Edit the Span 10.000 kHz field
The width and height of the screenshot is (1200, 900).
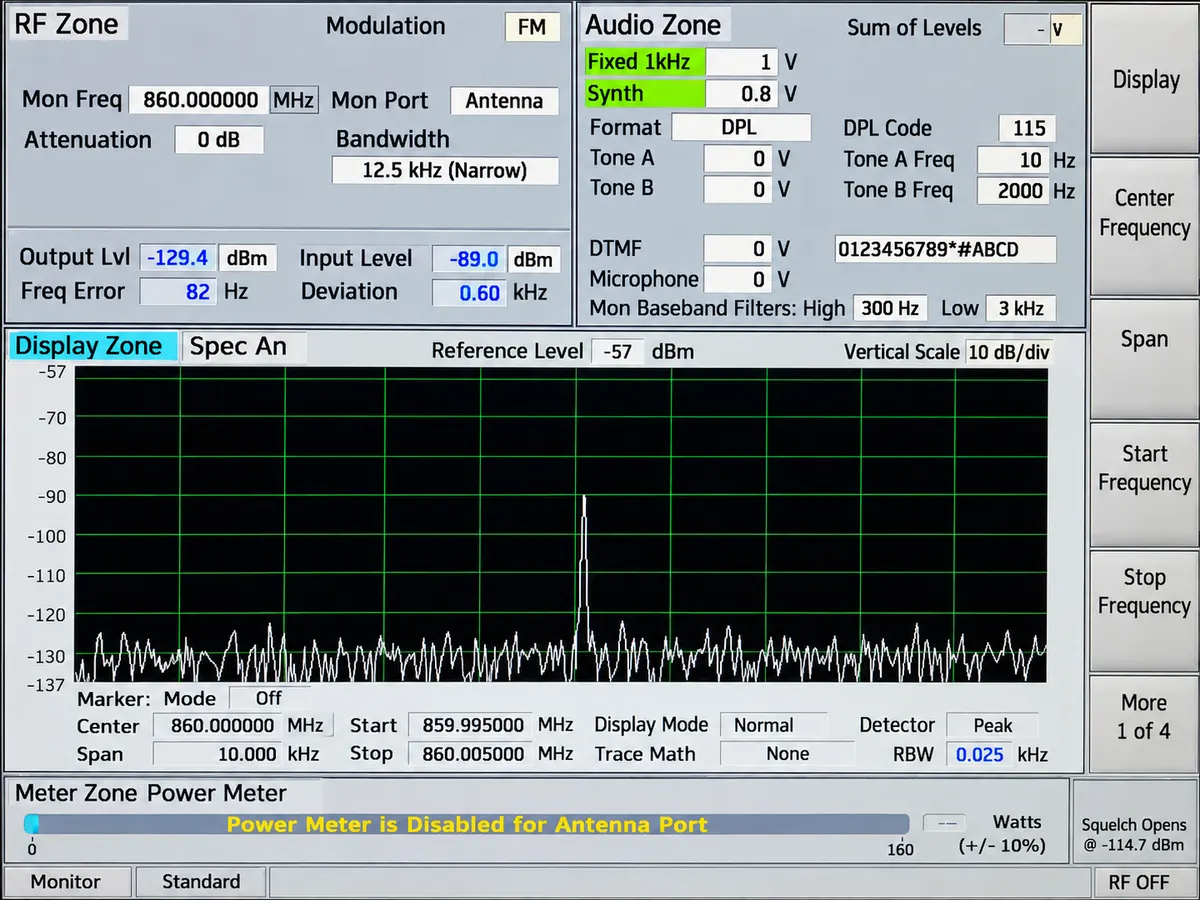218,753
